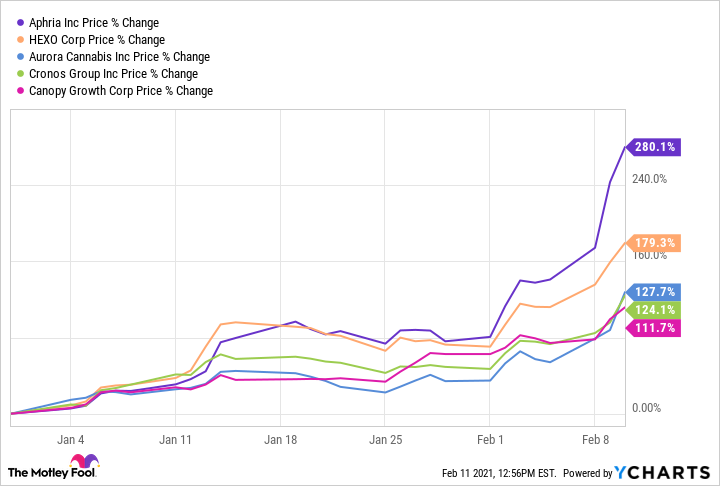Click the 127.7% blue value flag
The height and width of the screenshot is (486, 720).
coord(653,292)
